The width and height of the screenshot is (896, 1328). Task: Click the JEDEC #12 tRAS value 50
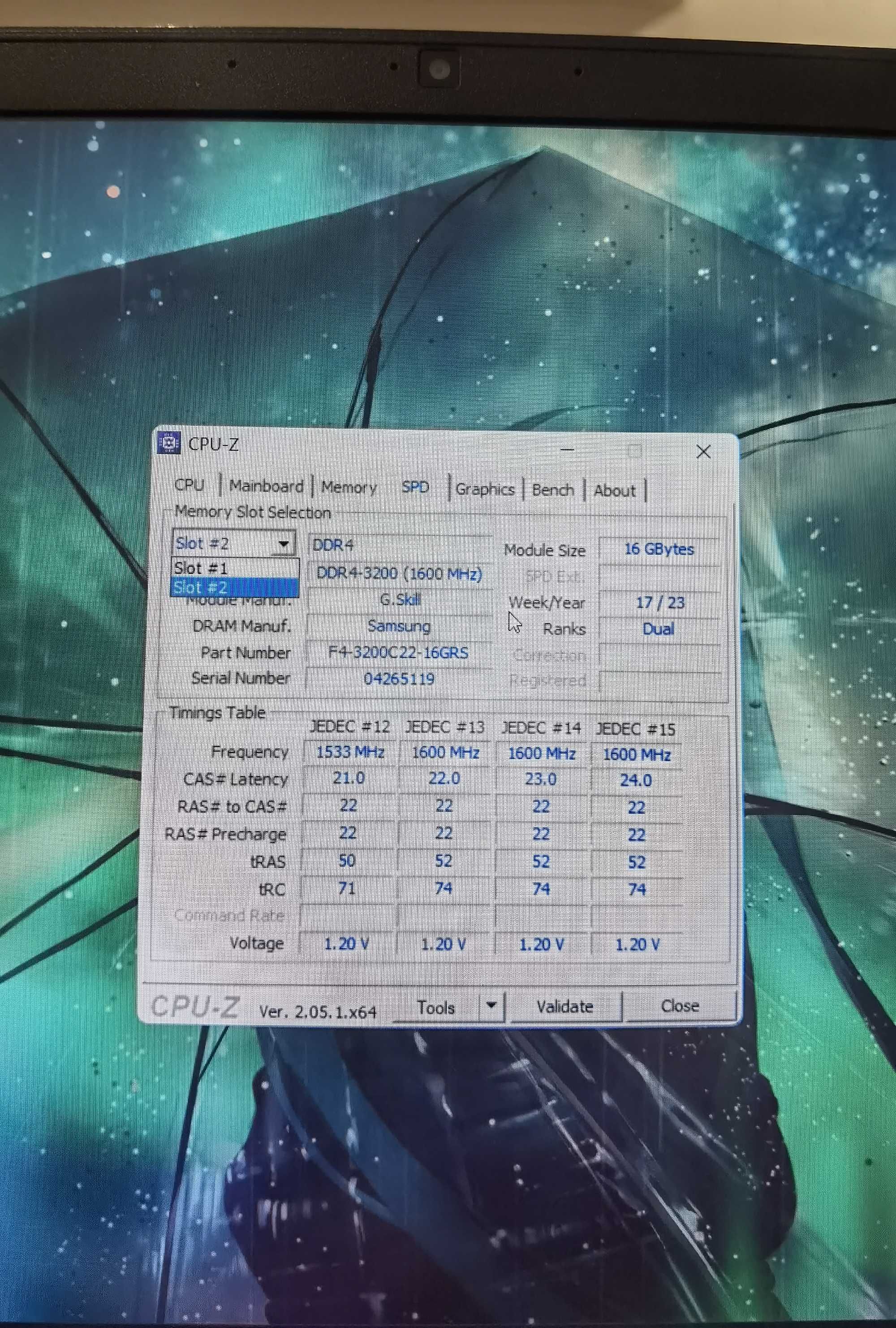[x=347, y=861]
